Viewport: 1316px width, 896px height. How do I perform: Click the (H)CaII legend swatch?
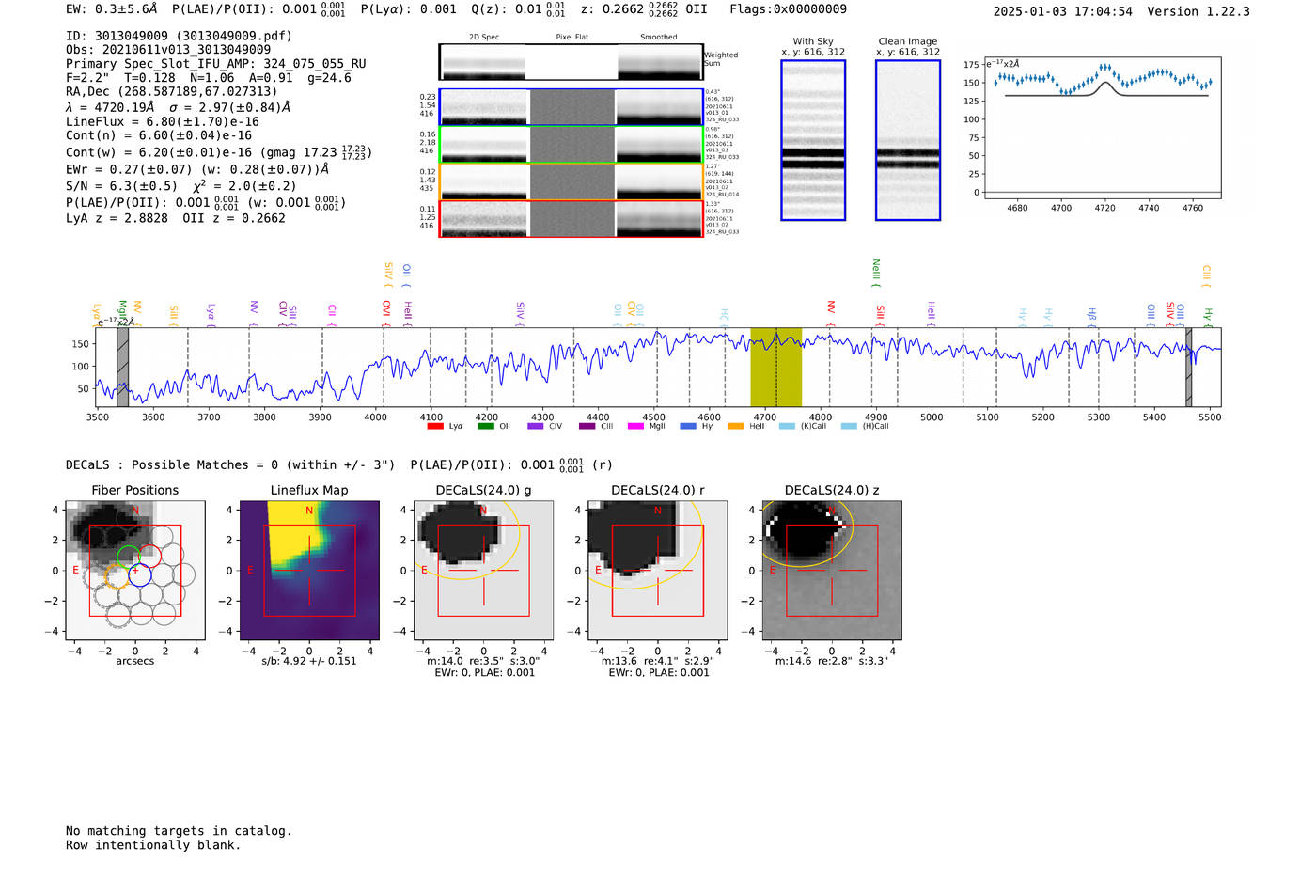pos(849,426)
